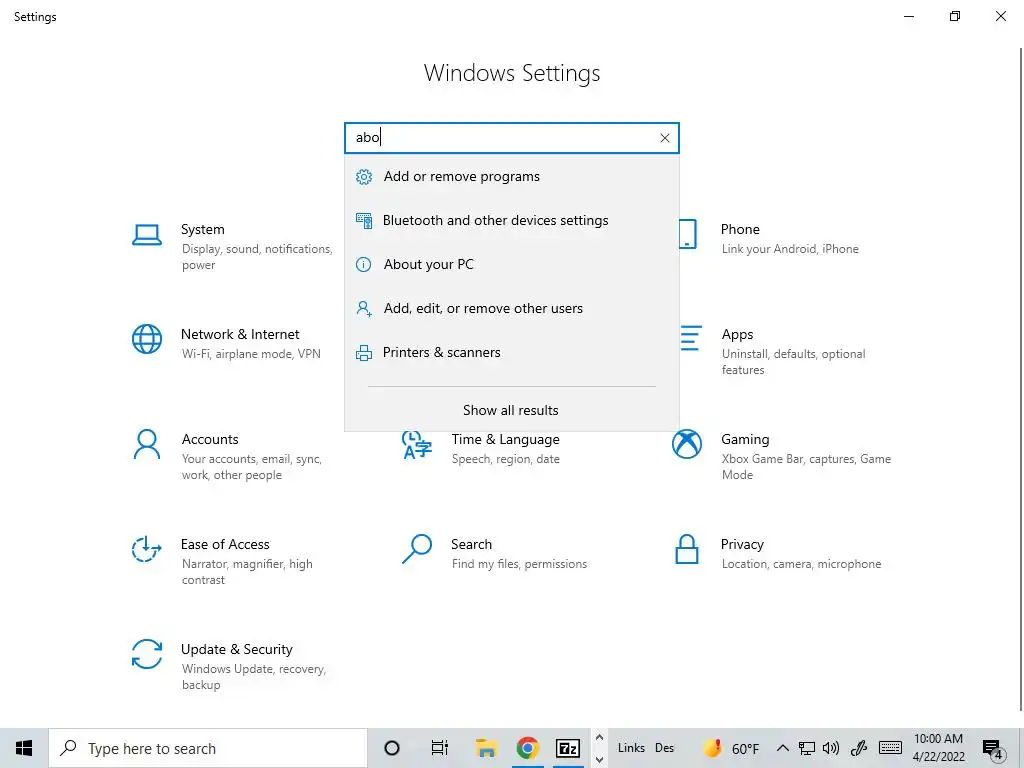
Task: Open the Des toolbar in taskbar
Action: point(665,748)
